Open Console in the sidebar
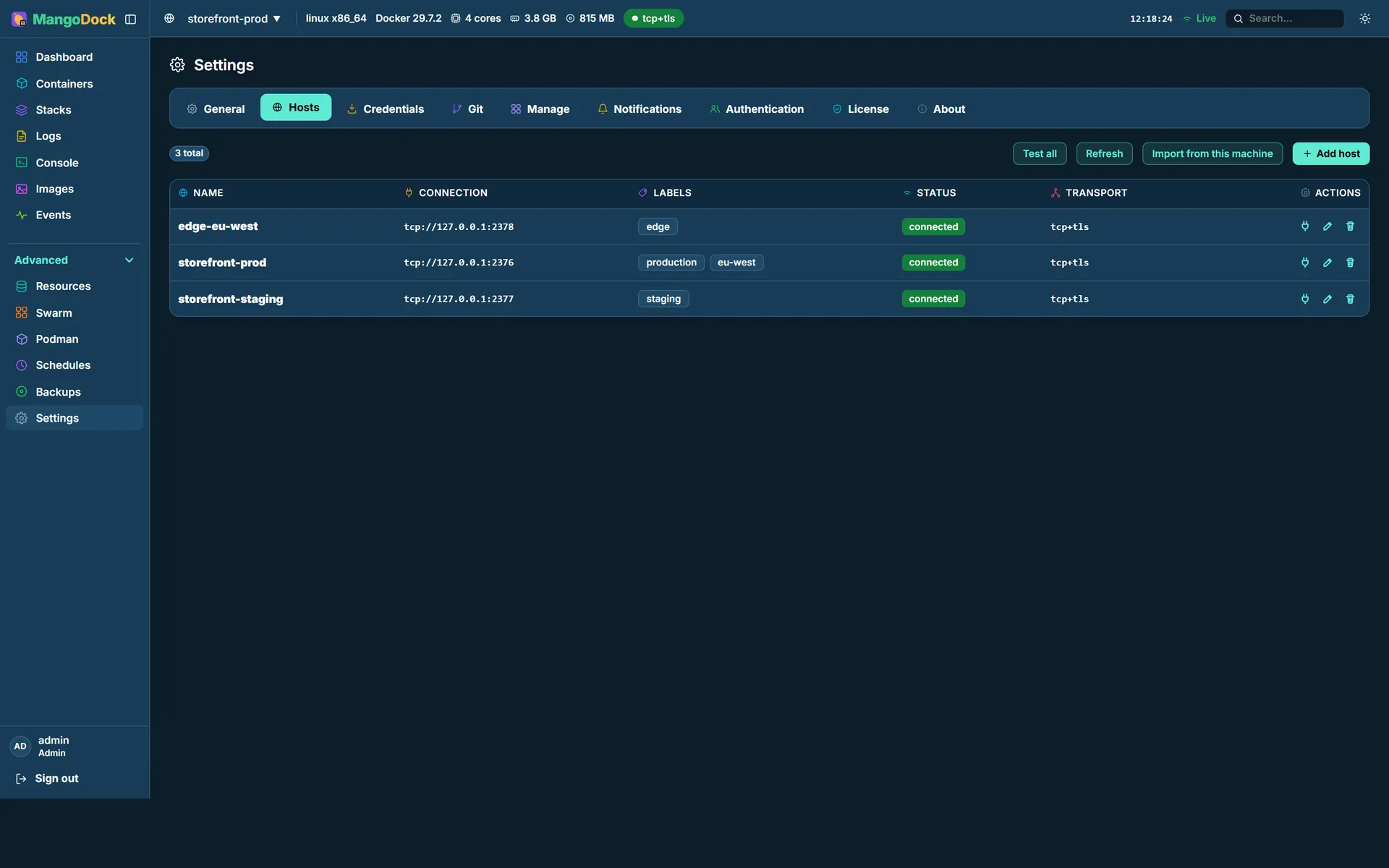This screenshot has height=868, width=1389. point(75,163)
